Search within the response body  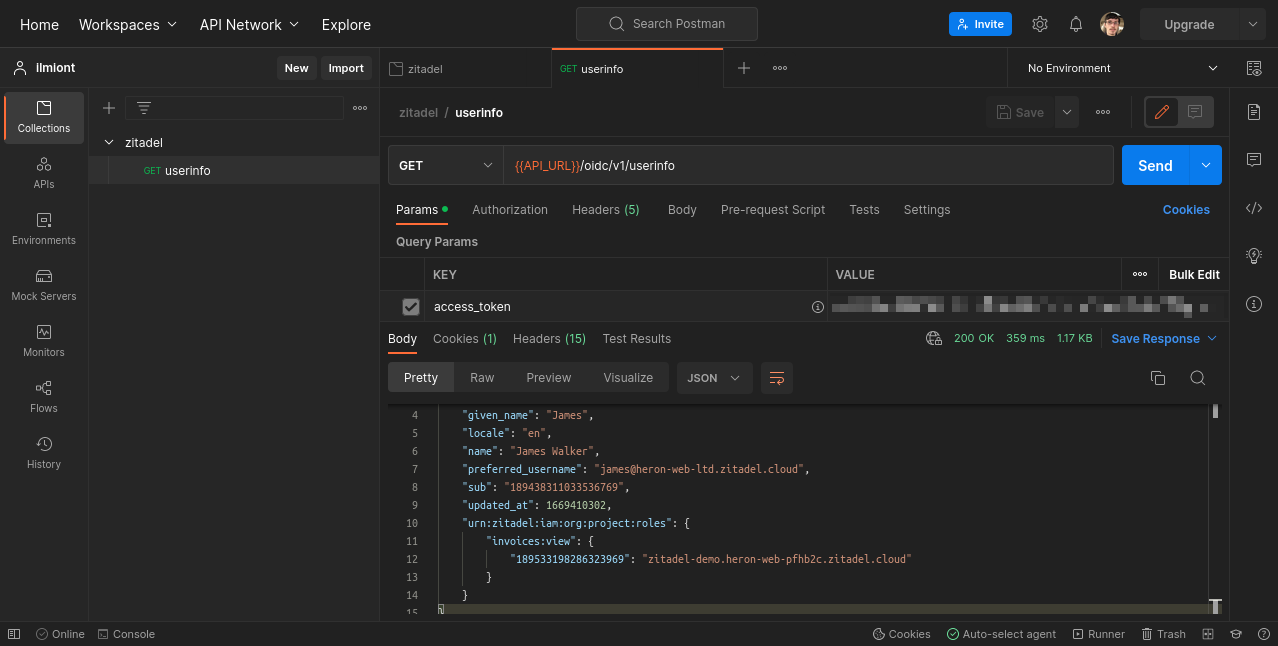(1197, 378)
